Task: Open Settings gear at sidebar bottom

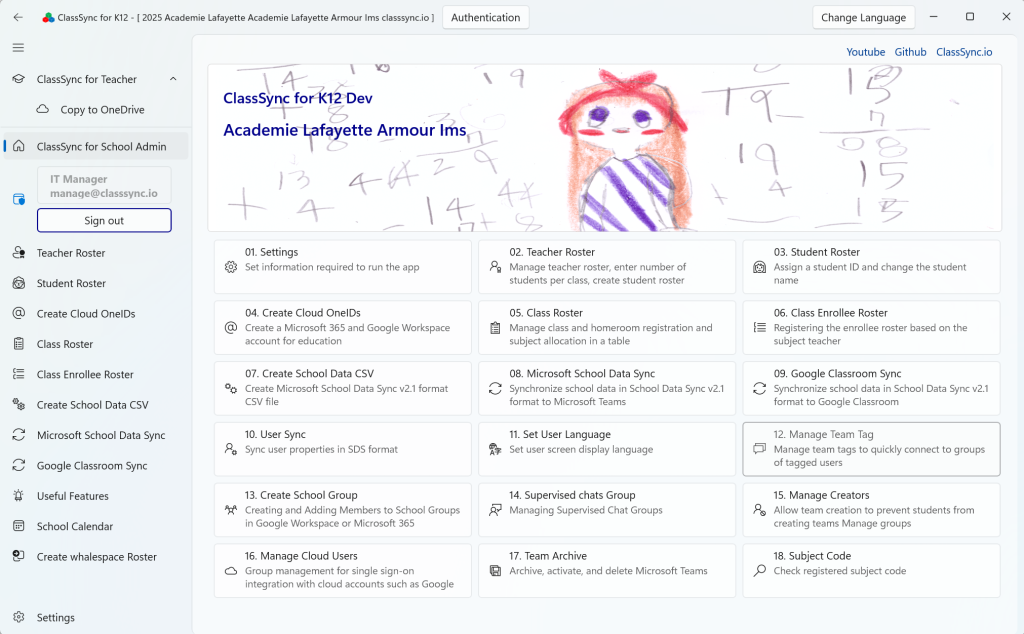Action: pos(19,617)
